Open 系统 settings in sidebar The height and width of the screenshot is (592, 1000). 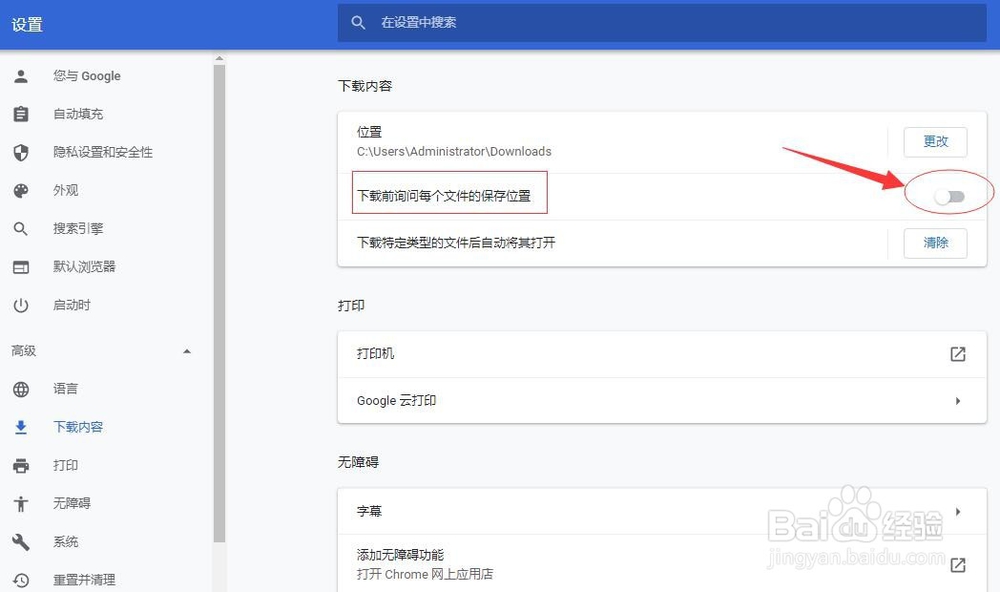(65, 542)
